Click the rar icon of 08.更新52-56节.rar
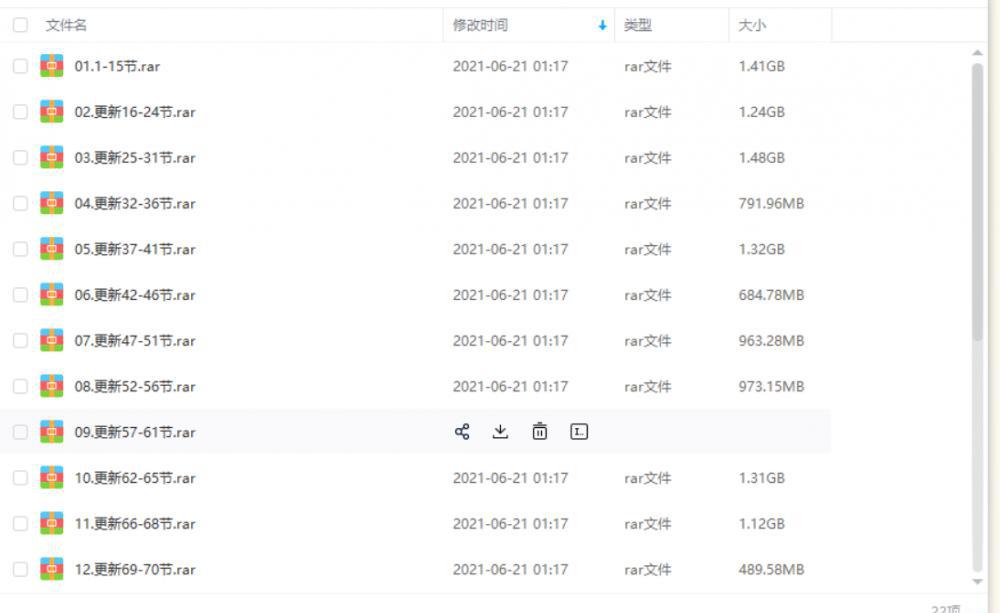 pyautogui.click(x=52, y=386)
